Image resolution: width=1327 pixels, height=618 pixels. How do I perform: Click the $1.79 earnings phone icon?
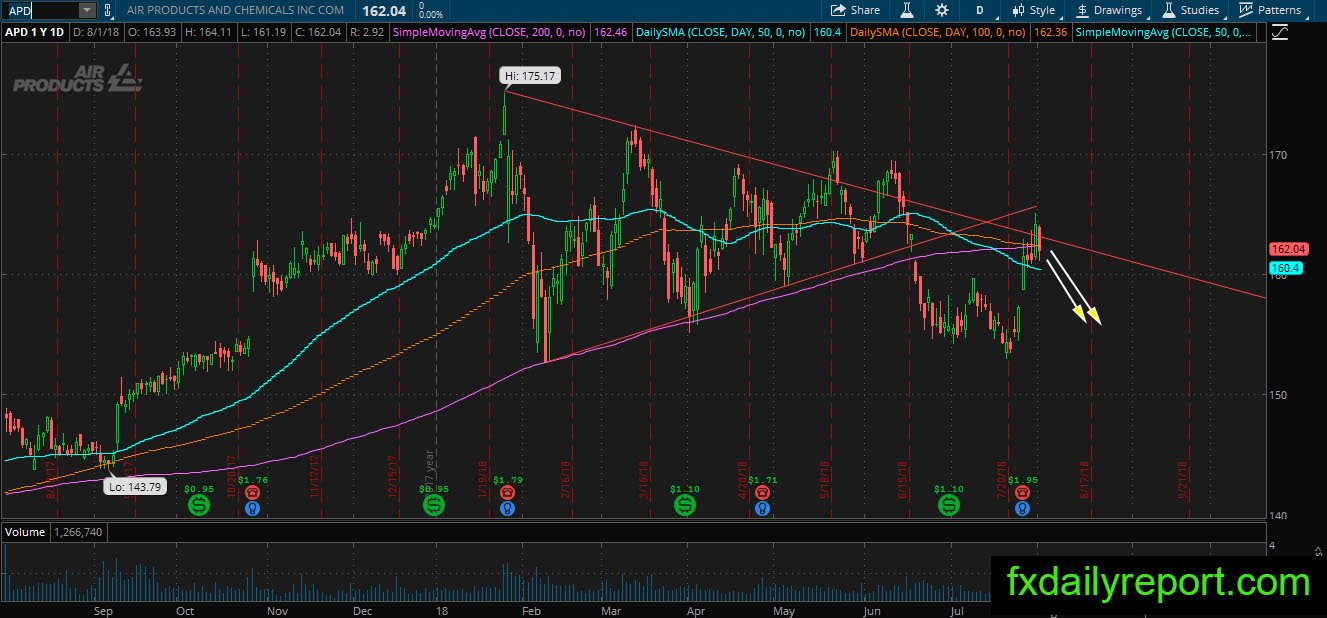click(507, 492)
